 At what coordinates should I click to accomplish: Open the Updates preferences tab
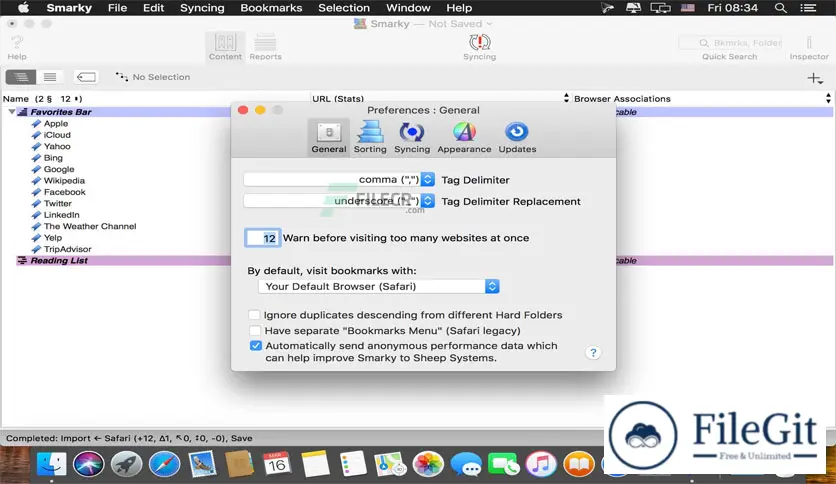(x=517, y=138)
